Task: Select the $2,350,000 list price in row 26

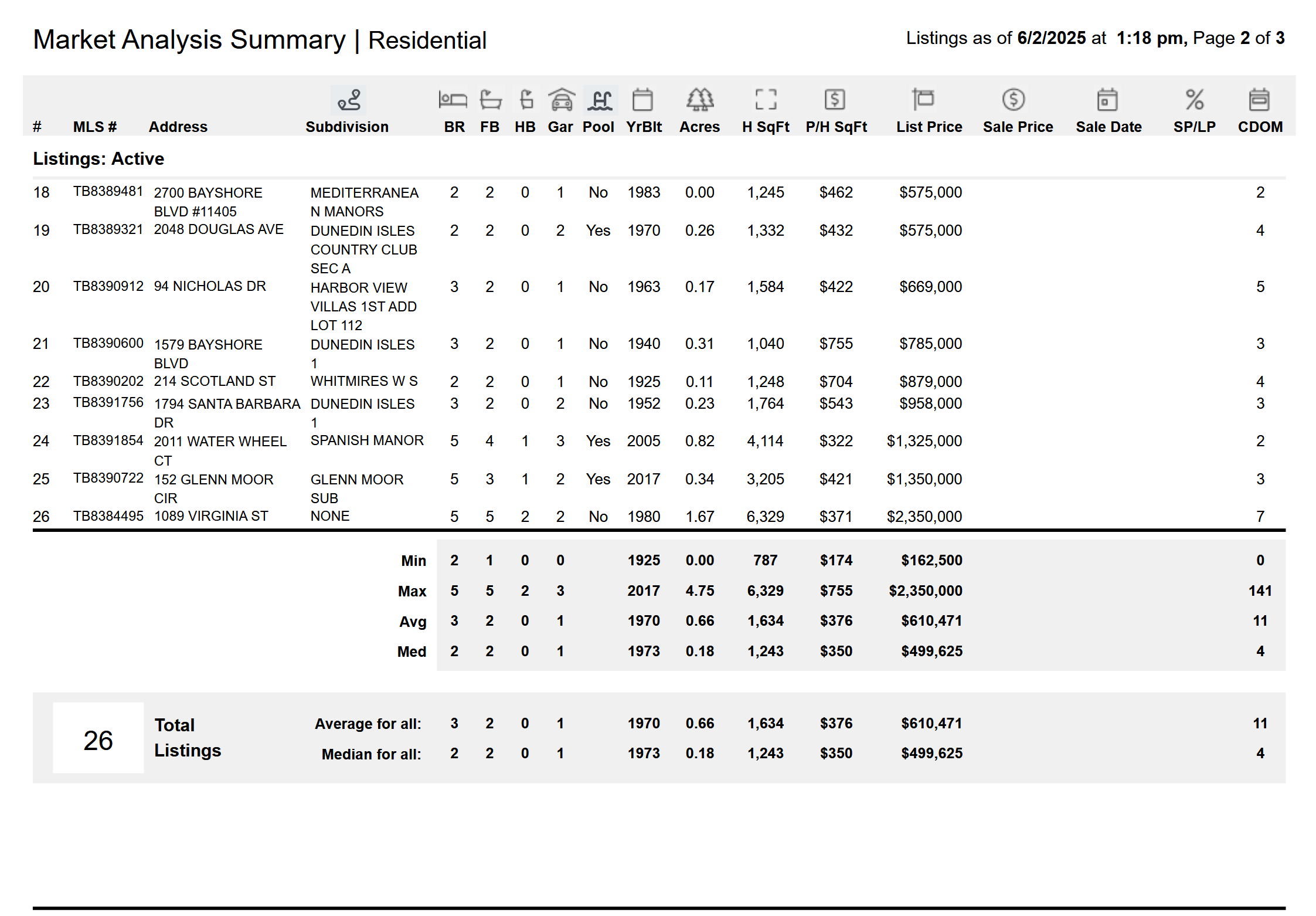Action: click(x=924, y=517)
